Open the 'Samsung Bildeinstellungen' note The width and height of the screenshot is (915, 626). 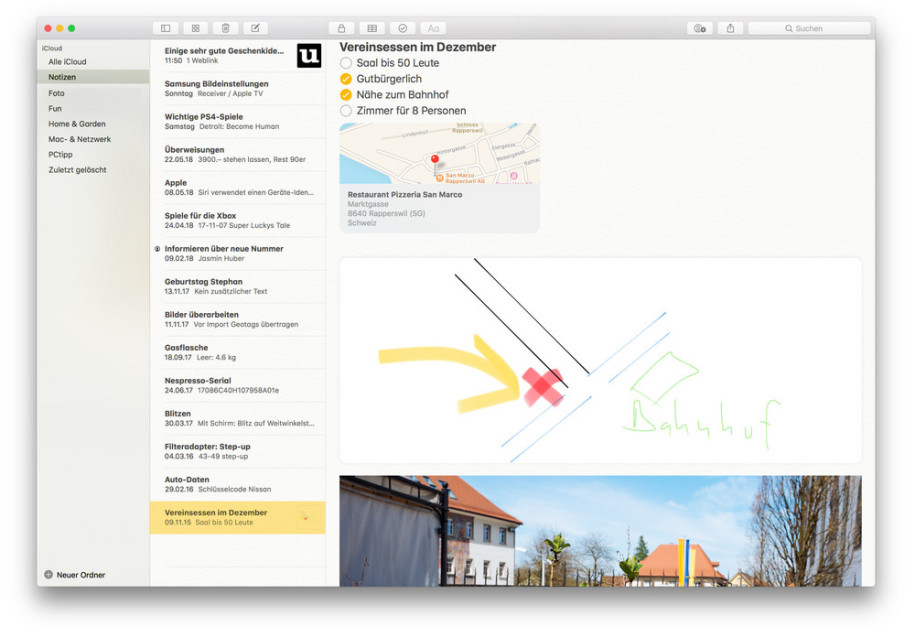(x=238, y=89)
